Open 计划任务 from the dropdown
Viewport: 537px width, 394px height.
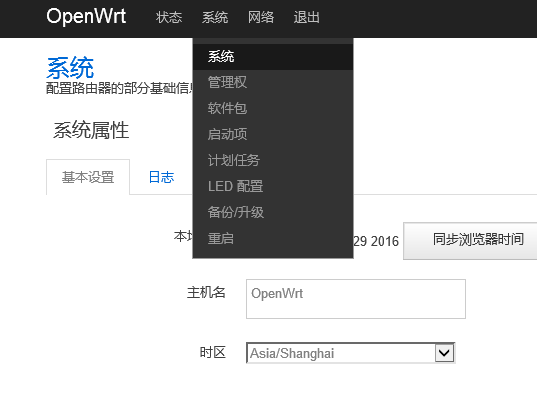coord(273,160)
